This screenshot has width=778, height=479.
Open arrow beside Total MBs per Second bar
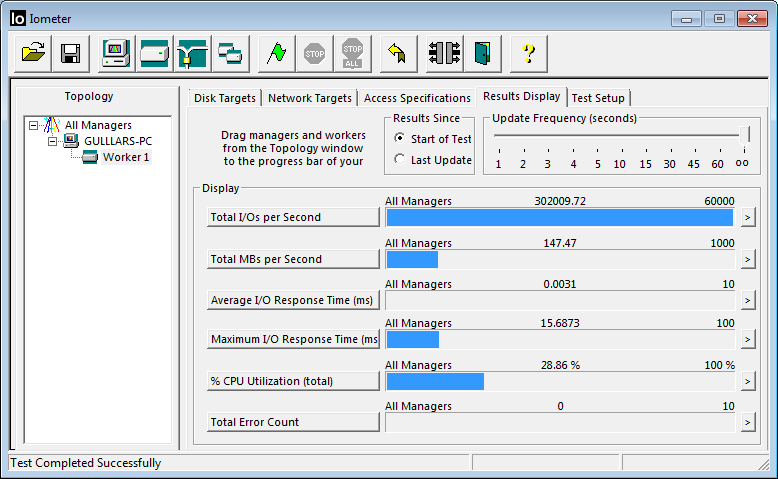point(748,260)
